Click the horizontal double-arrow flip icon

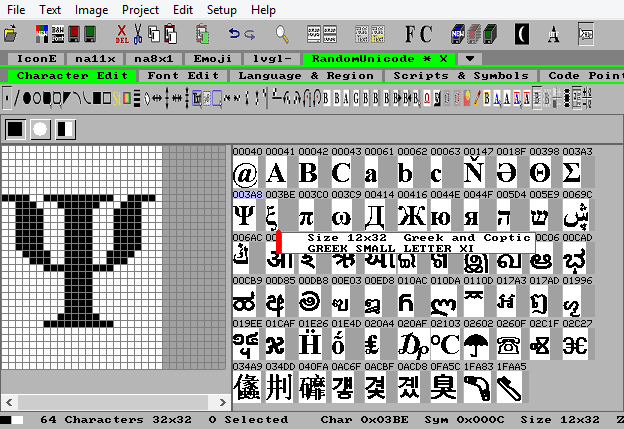click(157, 98)
